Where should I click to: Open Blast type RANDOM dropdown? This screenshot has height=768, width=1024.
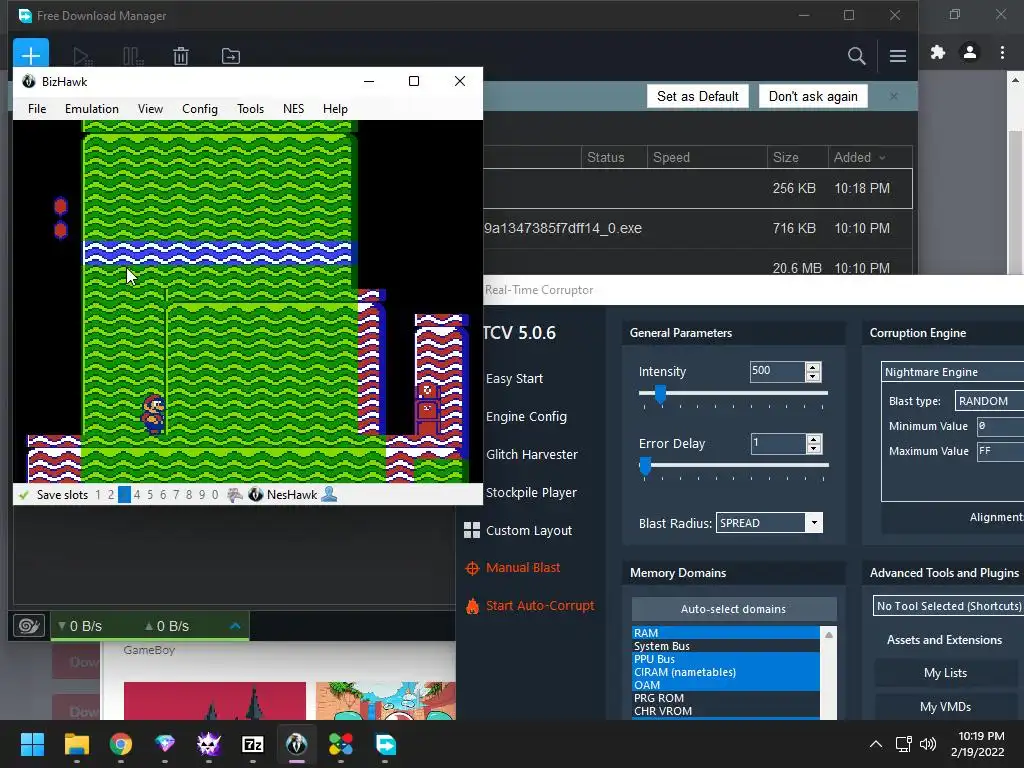(989, 401)
